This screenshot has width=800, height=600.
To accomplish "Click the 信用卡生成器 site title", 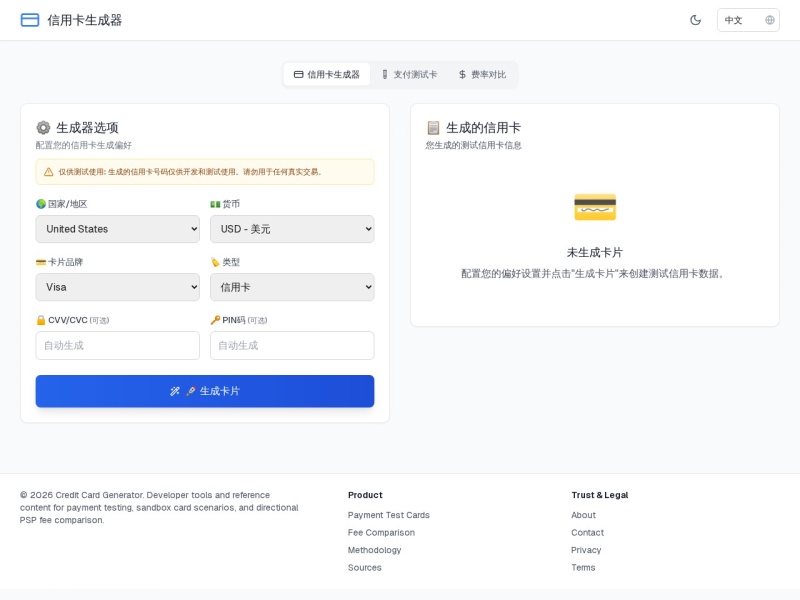I will pos(85,20).
